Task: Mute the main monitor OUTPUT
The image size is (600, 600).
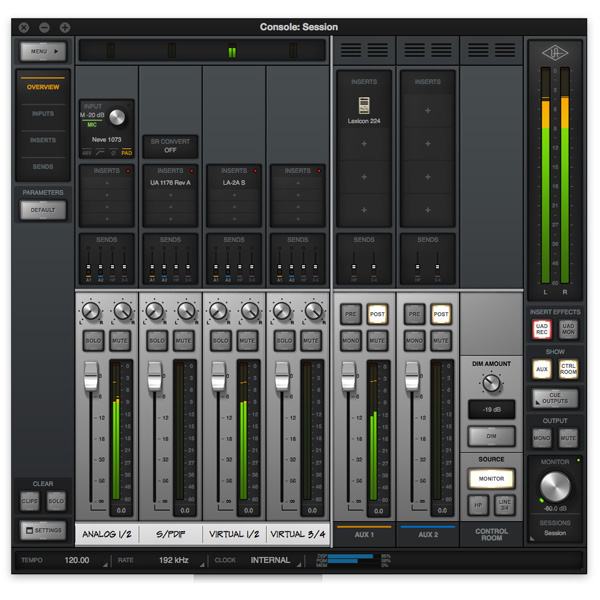Action: pos(568,438)
